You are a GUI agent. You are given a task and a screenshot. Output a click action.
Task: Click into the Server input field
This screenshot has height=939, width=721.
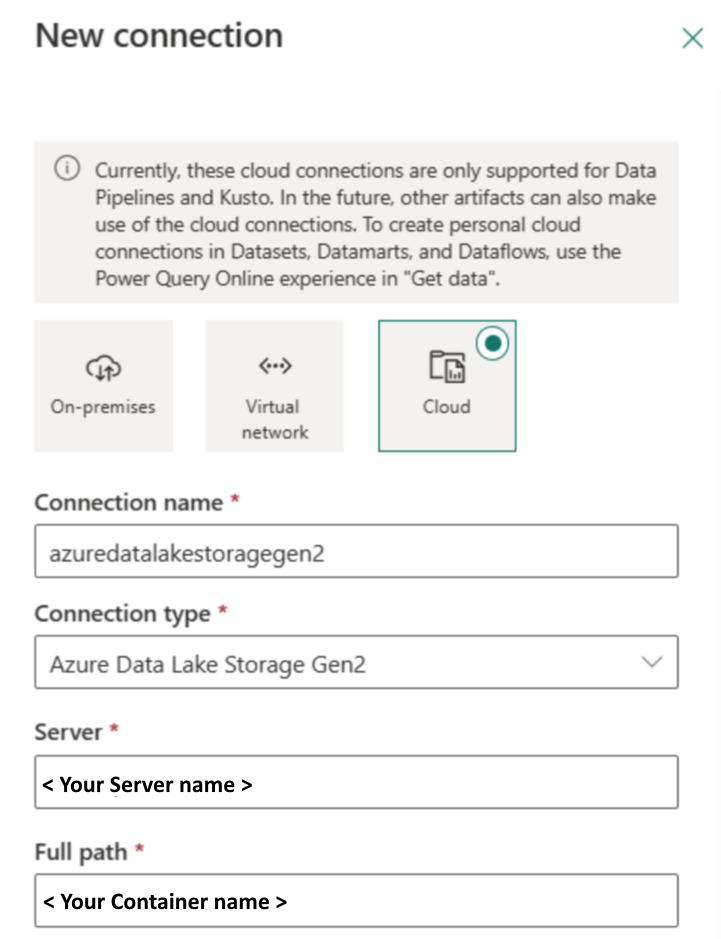(356, 782)
